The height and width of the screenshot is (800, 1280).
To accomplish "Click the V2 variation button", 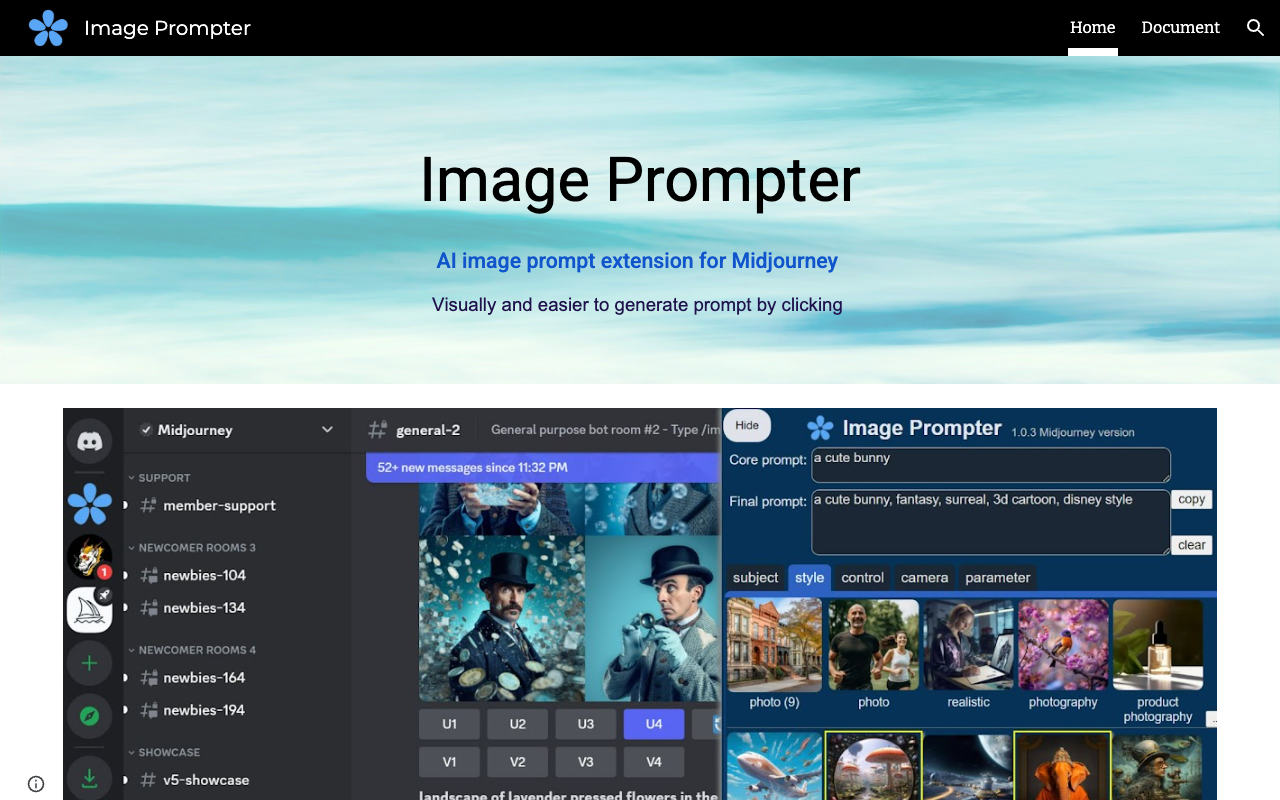I will (x=518, y=762).
